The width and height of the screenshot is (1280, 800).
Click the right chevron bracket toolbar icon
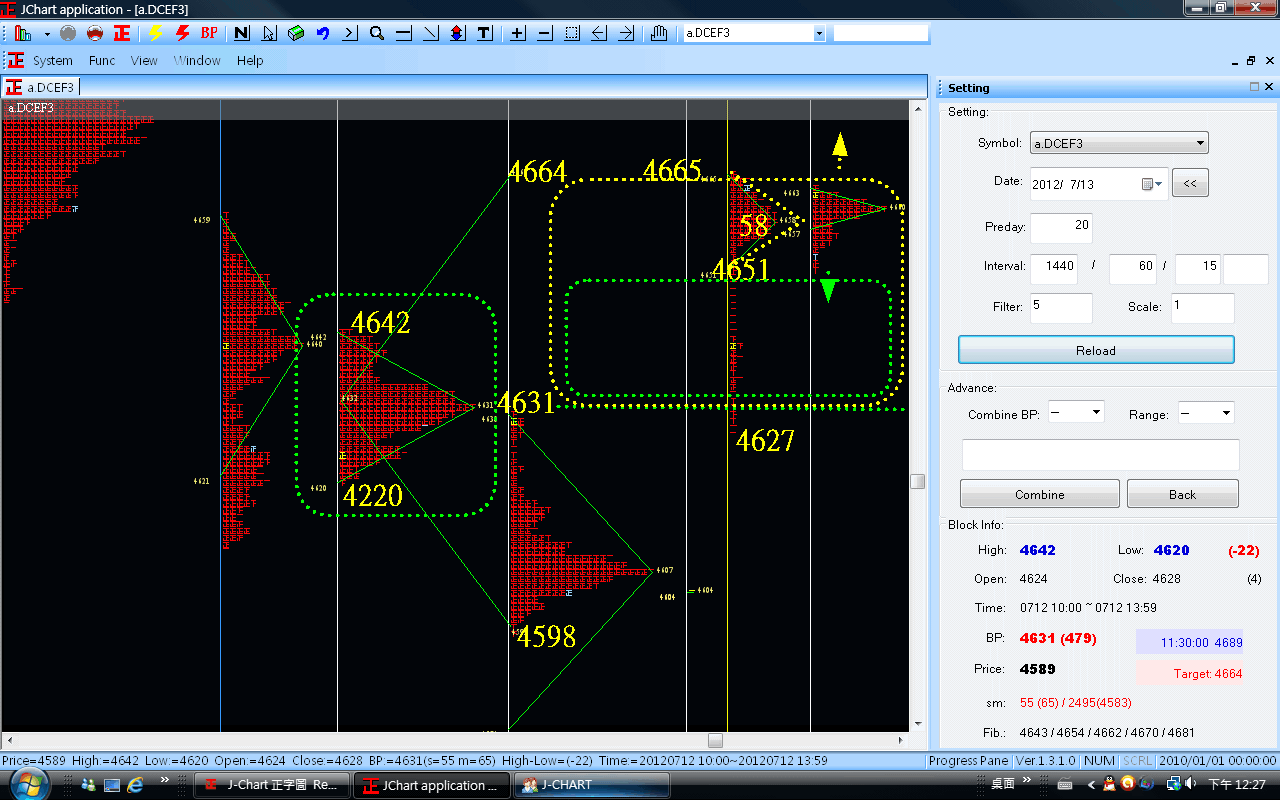pos(350,33)
